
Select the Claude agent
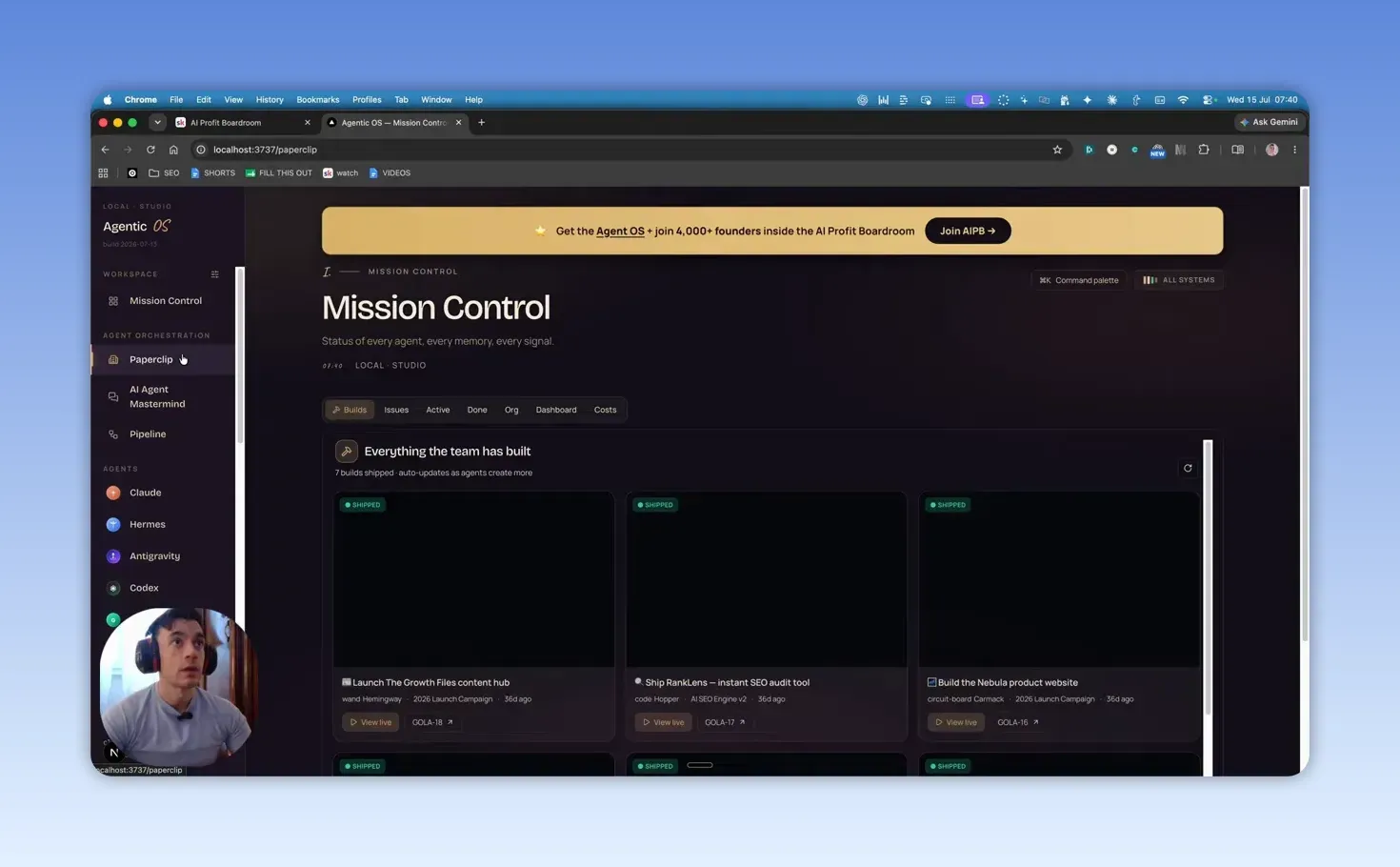coord(164,493)
